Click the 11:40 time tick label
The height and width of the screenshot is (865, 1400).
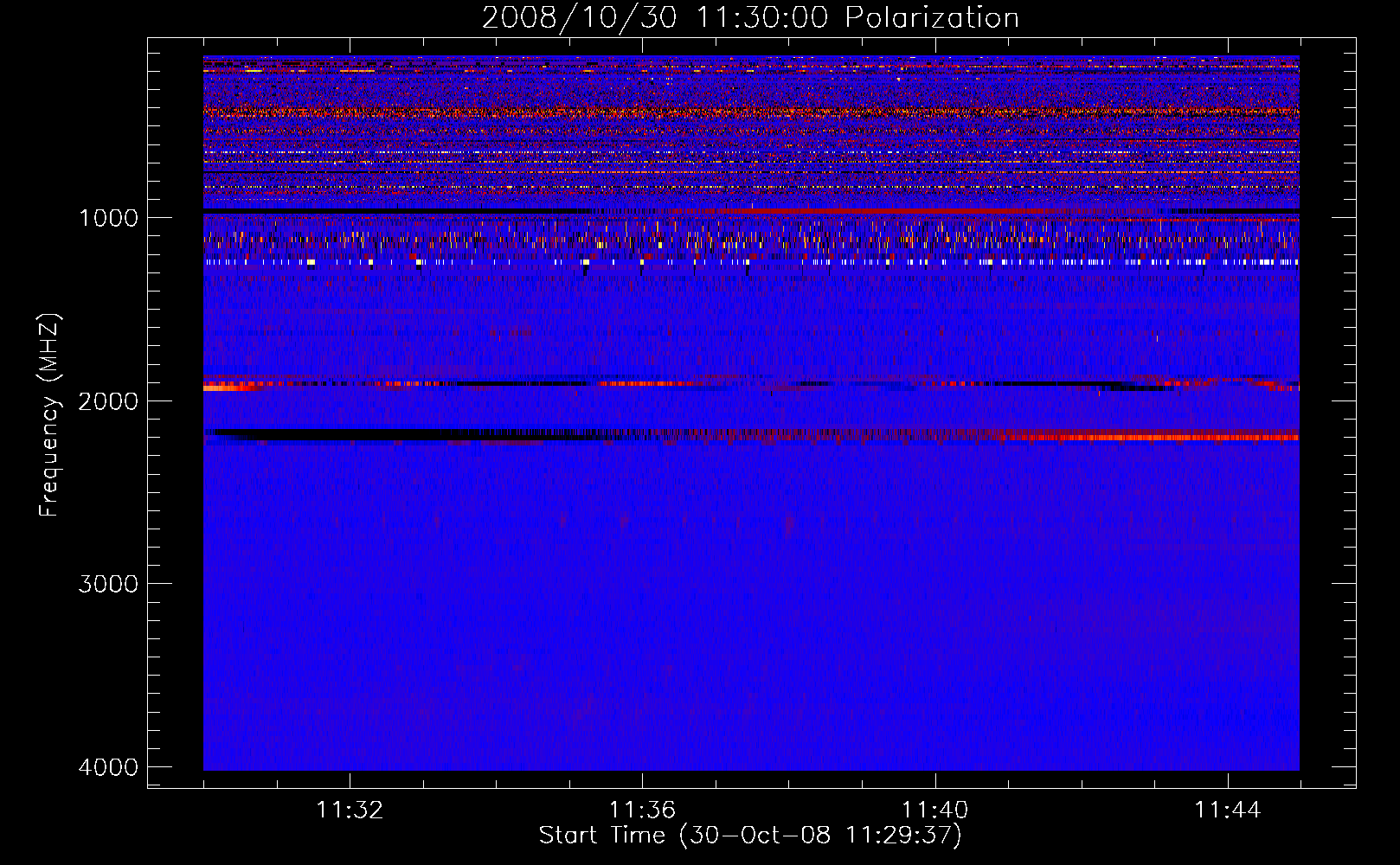click(935, 811)
